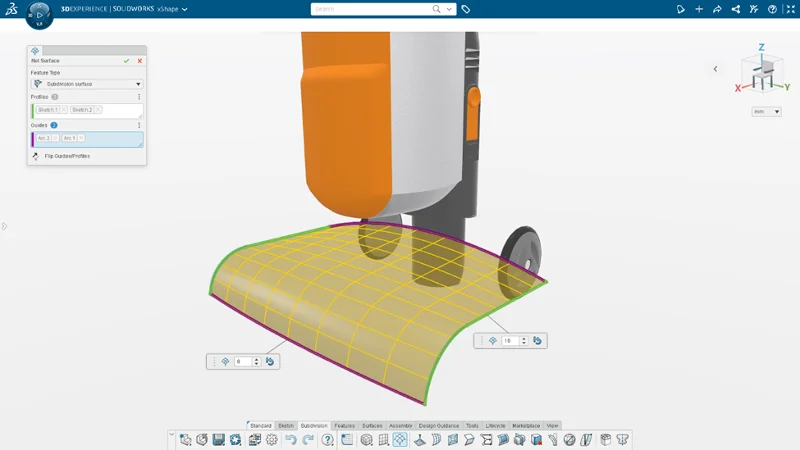Click the Undo arrow in toolbar
Viewport: 800px width, 450px height.
click(x=291, y=439)
